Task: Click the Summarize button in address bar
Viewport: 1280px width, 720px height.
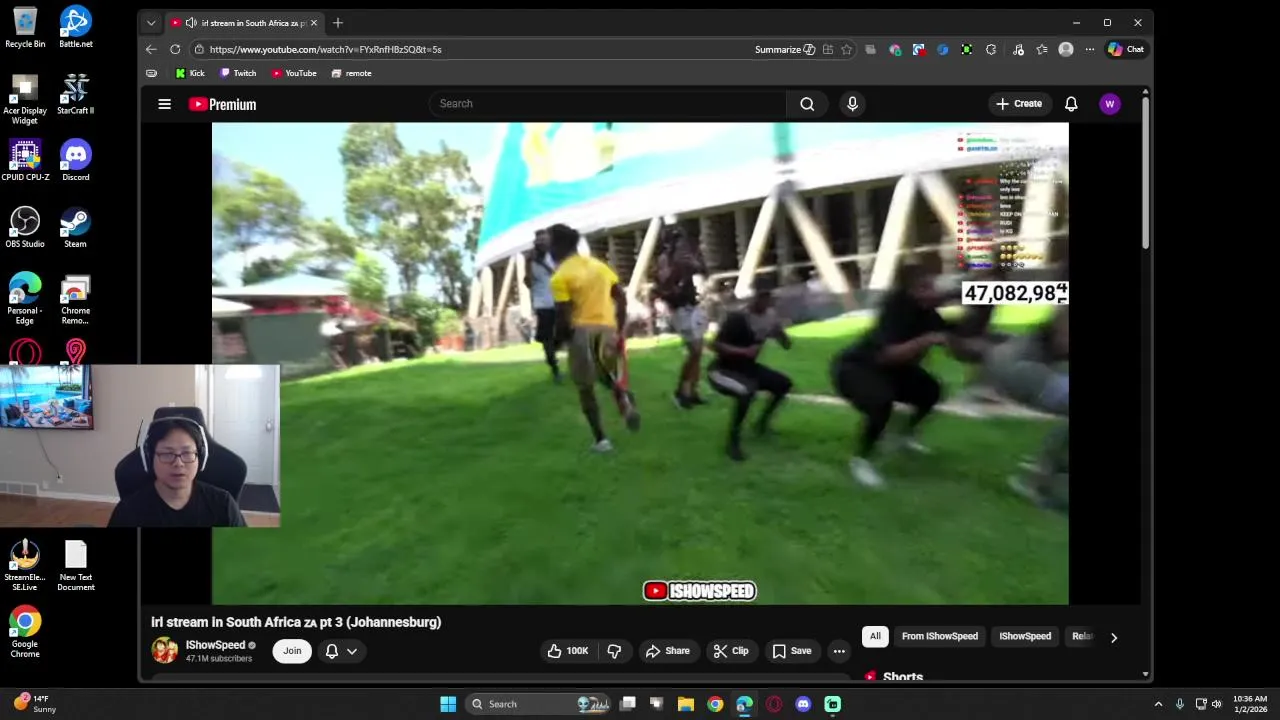Action: (x=785, y=49)
